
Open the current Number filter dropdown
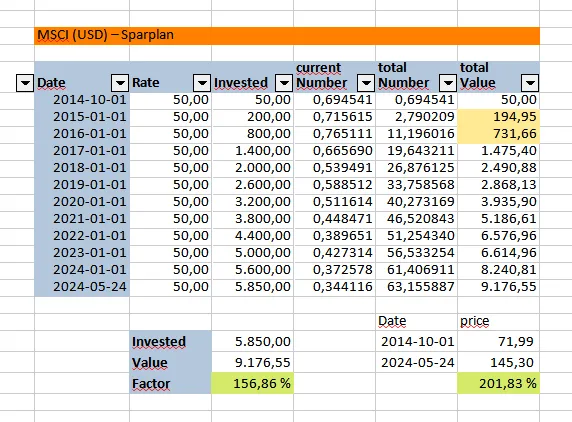tap(366, 83)
